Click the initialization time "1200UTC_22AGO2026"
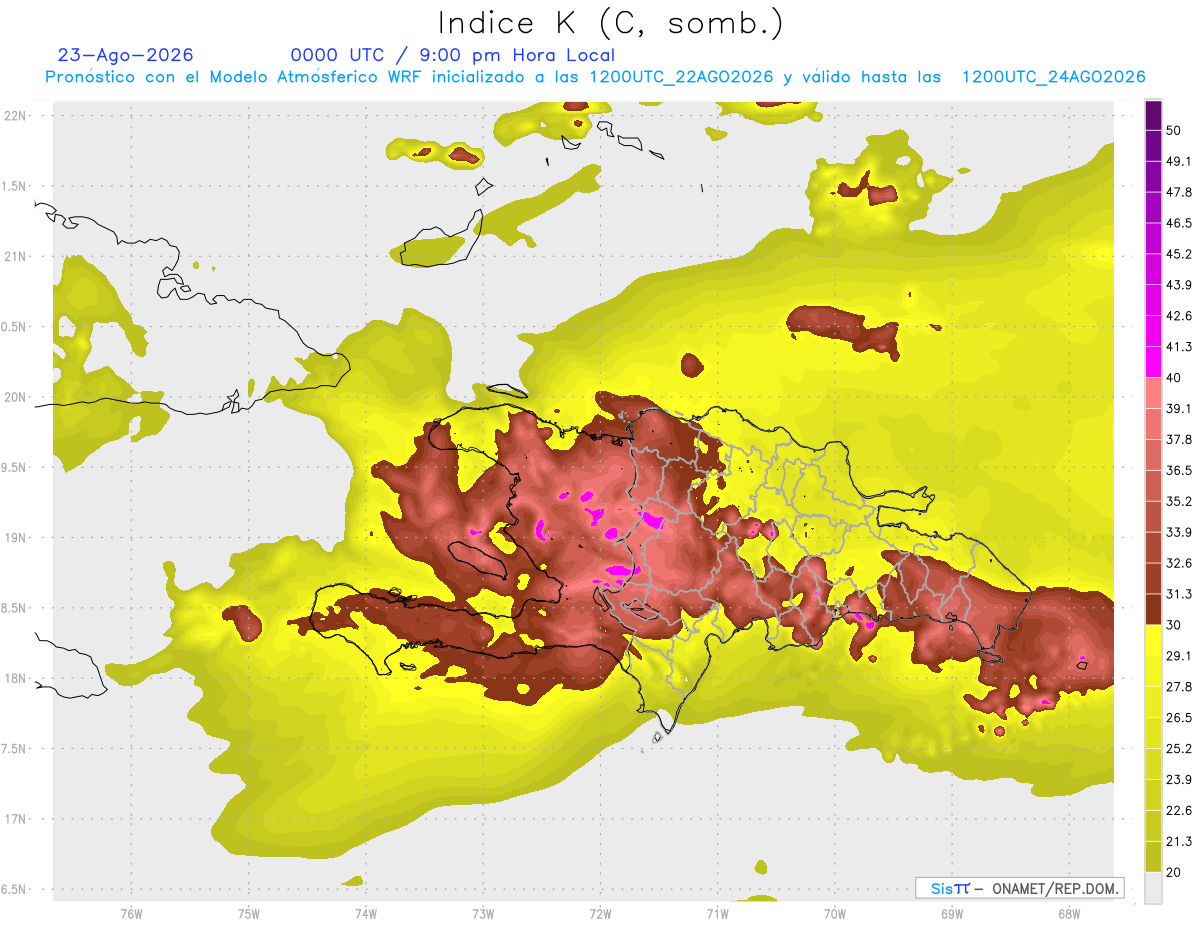 682,77
